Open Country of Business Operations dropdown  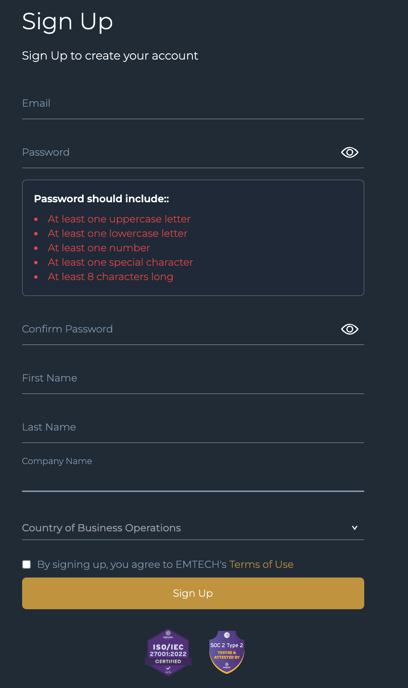point(193,528)
